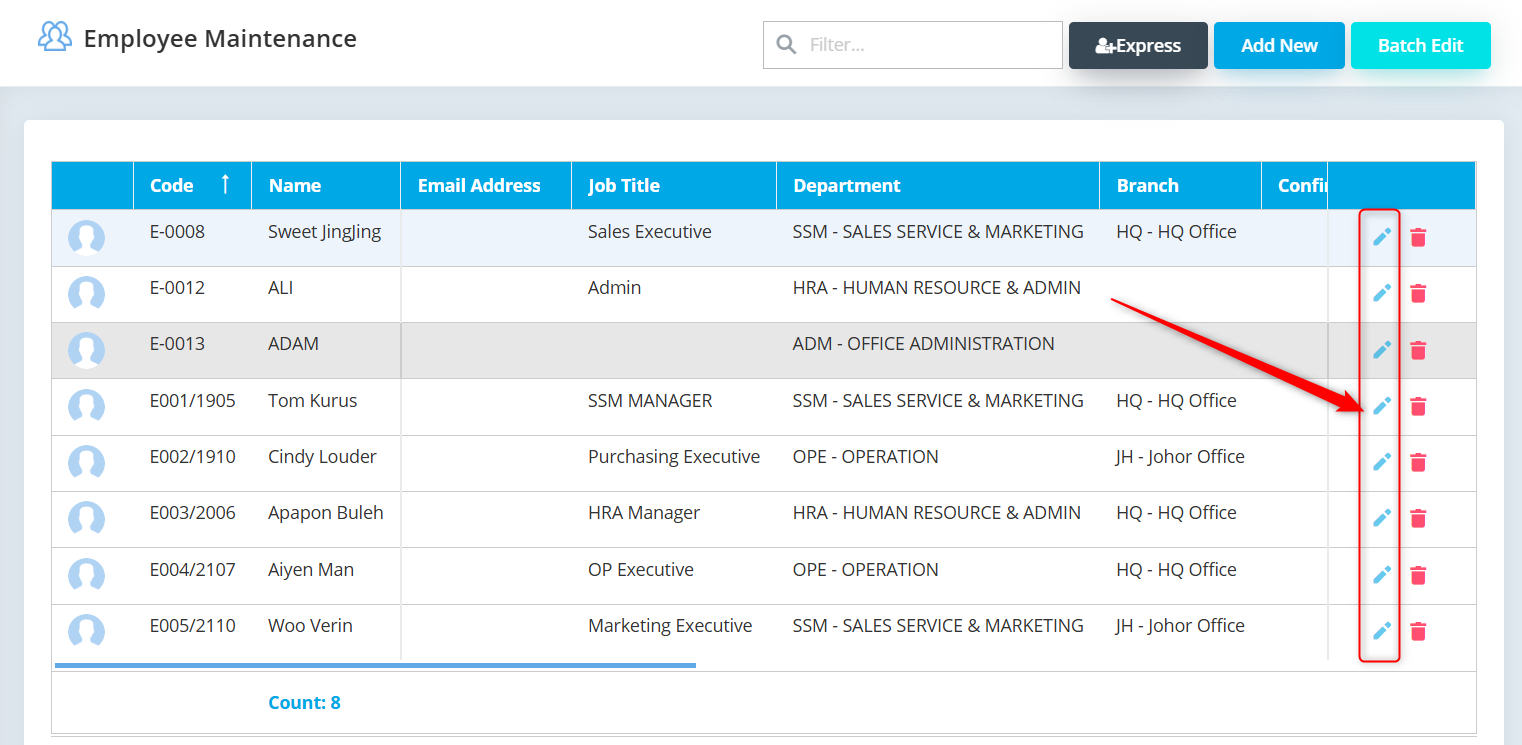
Task: Select the name cell 'Cindy Louder'
Action: click(x=322, y=457)
